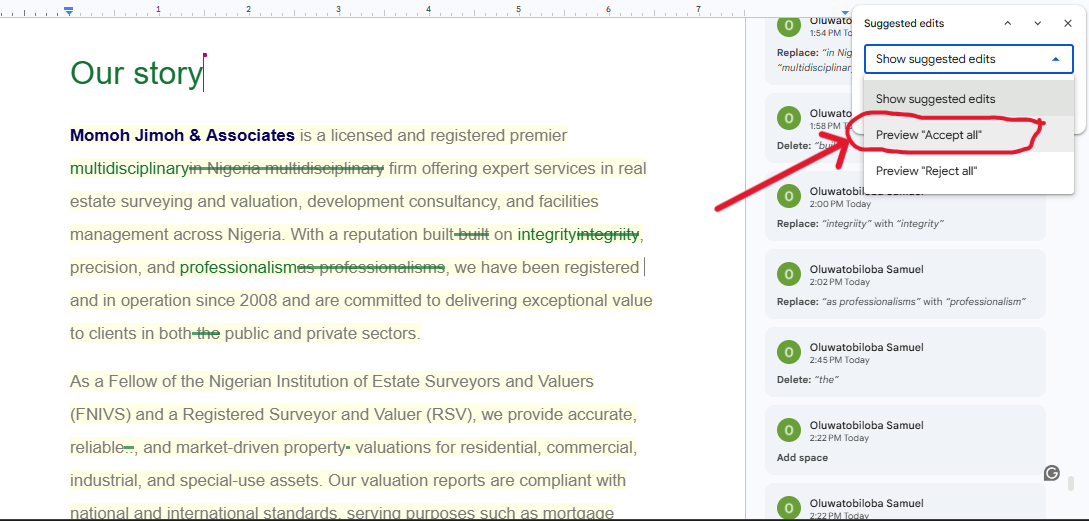This screenshot has width=1089, height=521.
Task: Click avatar on the 1:54 PM suggestion card
Action: point(788,26)
